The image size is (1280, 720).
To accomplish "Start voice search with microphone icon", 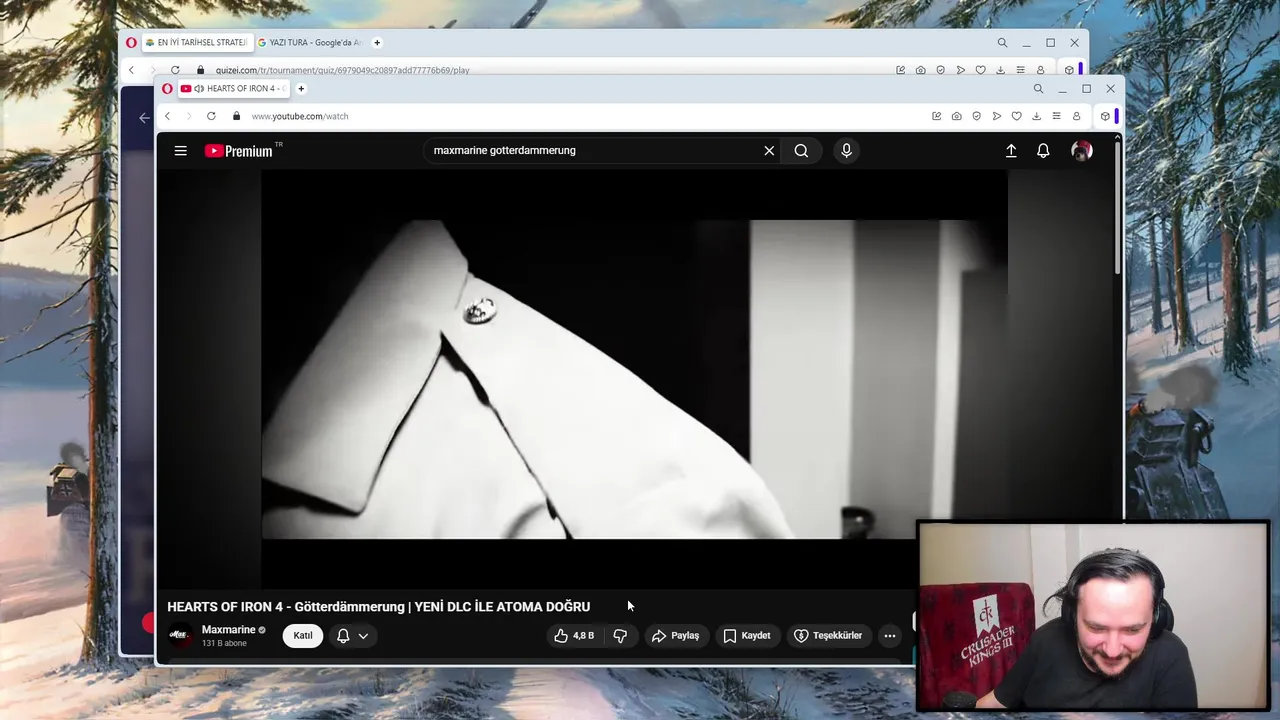I will click(x=846, y=151).
